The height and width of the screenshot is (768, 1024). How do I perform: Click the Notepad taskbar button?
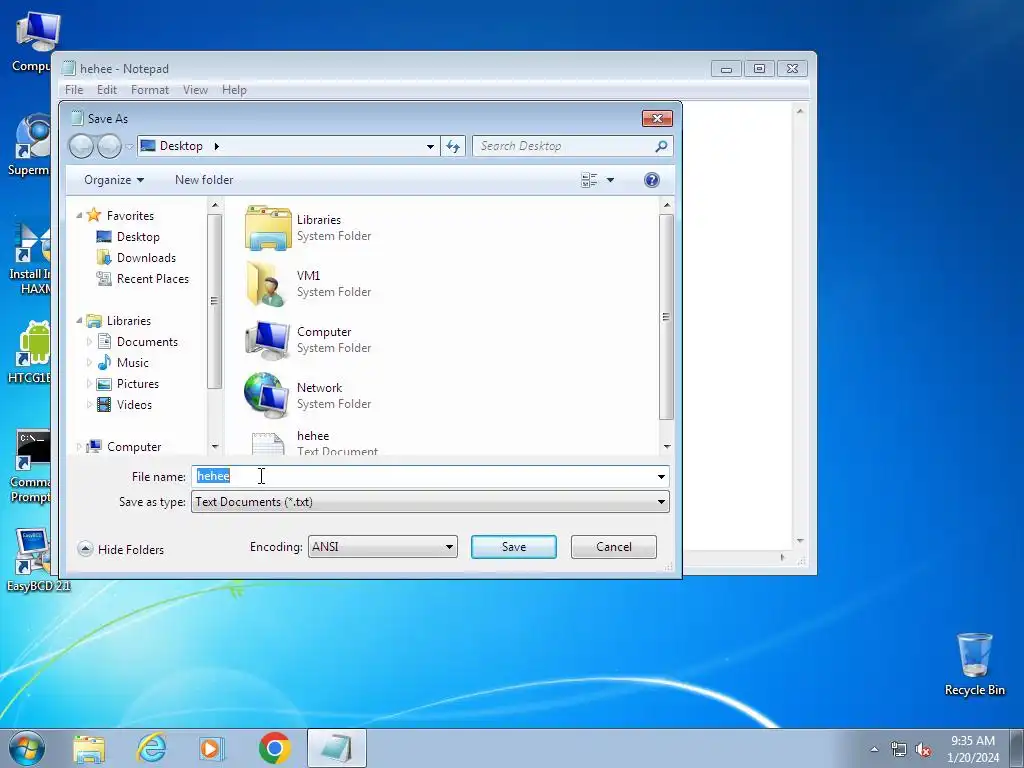pos(336,748)
